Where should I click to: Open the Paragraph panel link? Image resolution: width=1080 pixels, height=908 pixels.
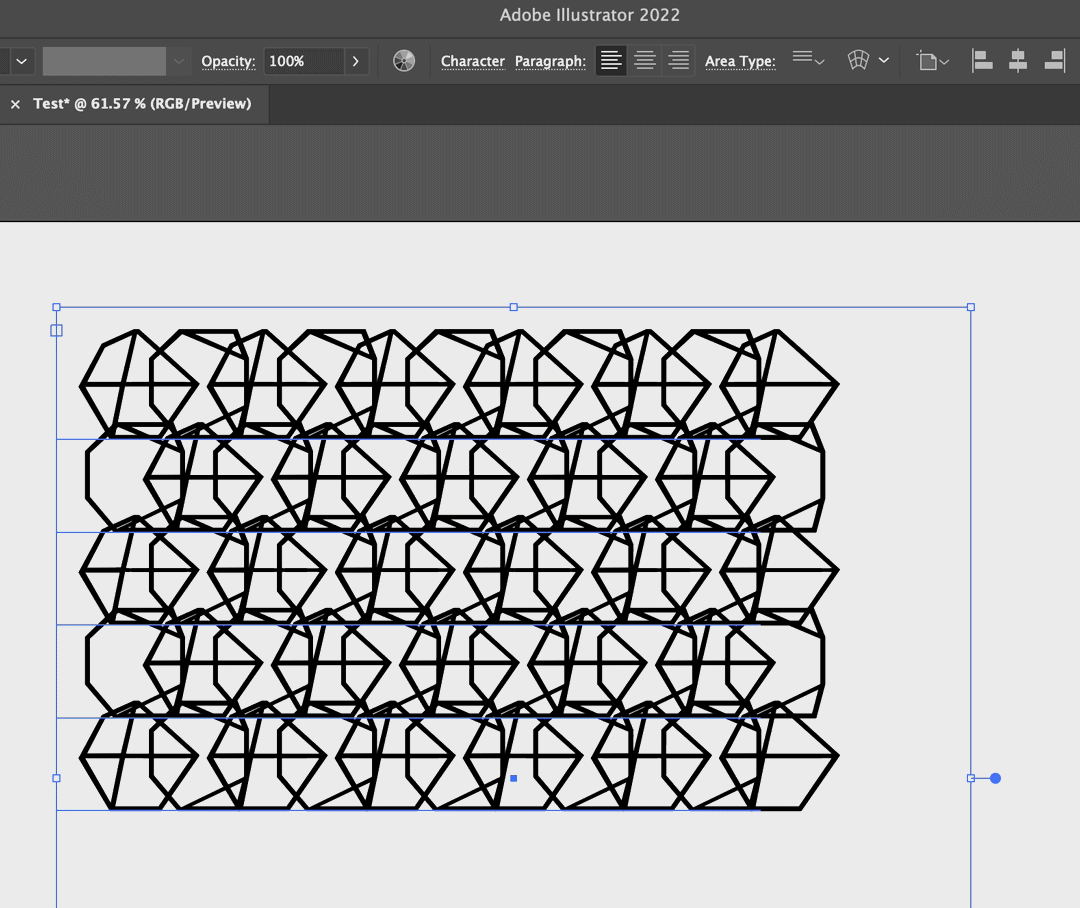click(x=550, y=61)
